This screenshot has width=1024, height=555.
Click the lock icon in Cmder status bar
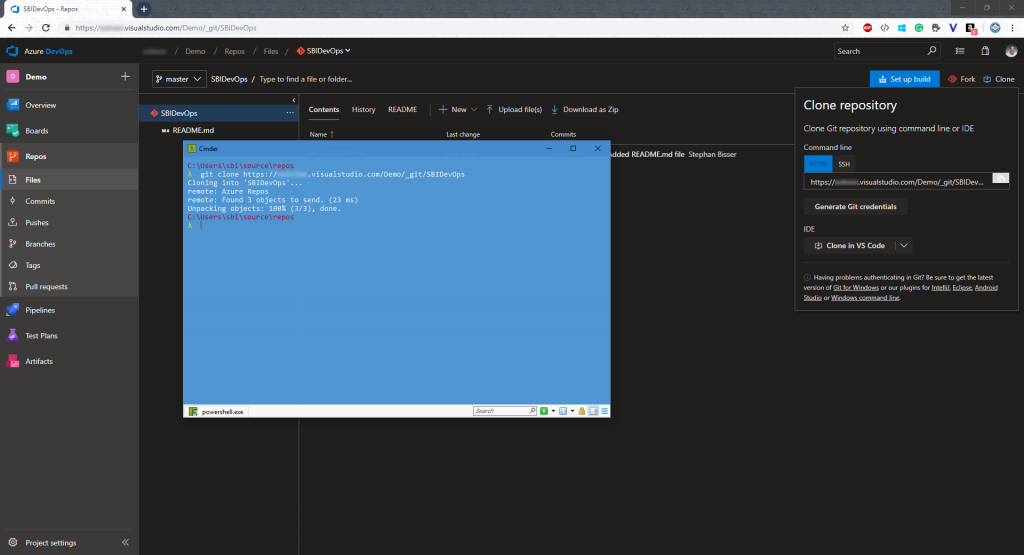pos(581,411)
